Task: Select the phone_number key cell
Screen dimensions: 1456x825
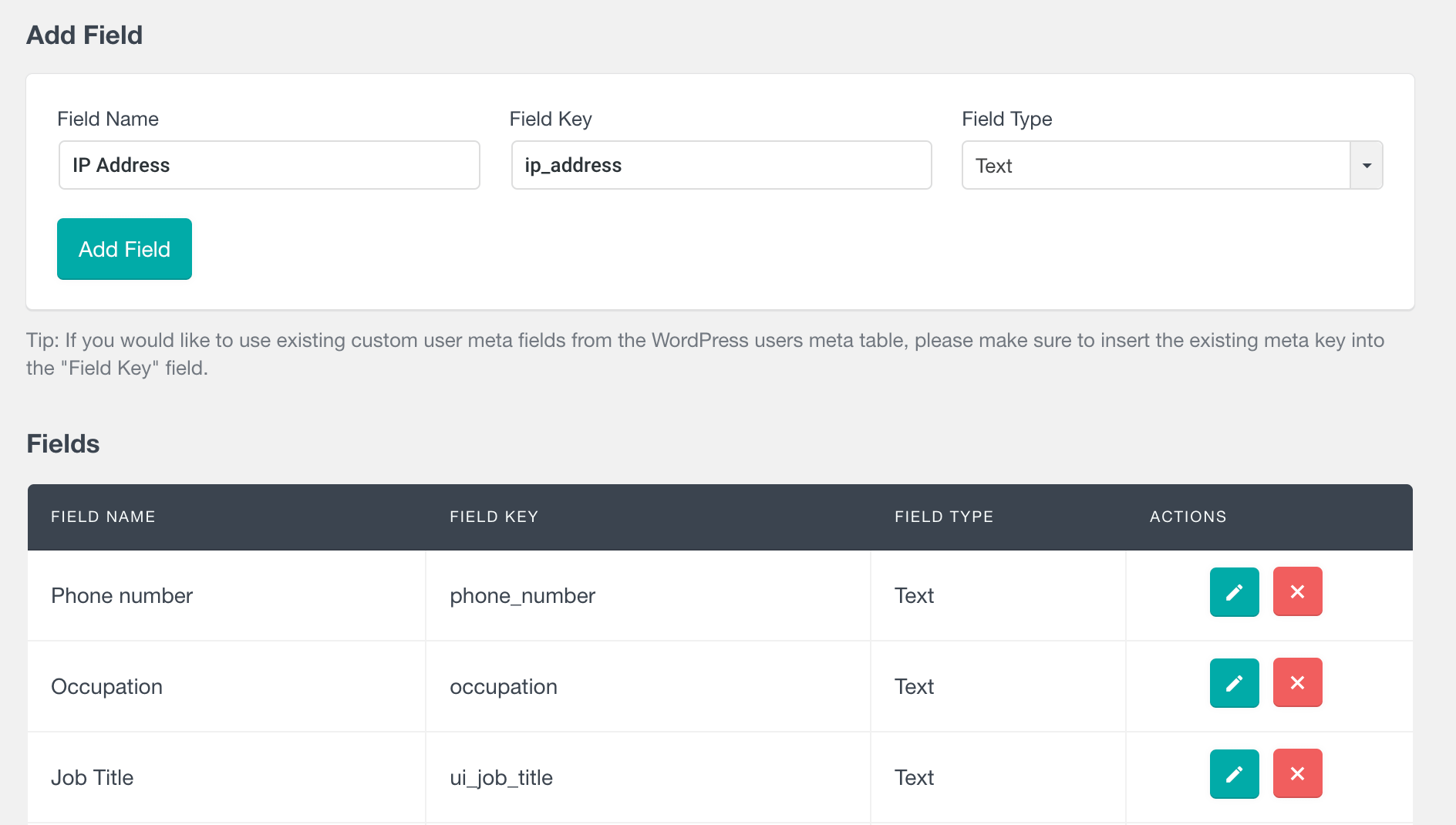Action: (x=522, y=596)
